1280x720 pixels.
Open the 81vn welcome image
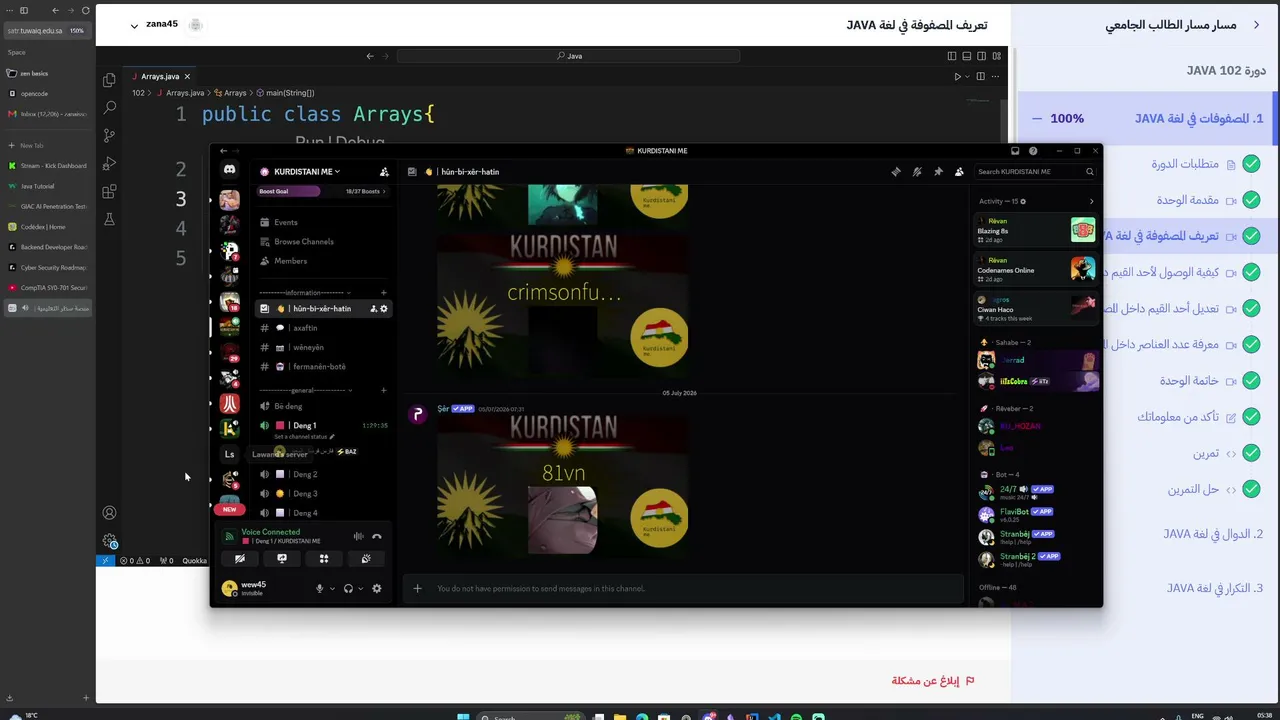(562, 485)
